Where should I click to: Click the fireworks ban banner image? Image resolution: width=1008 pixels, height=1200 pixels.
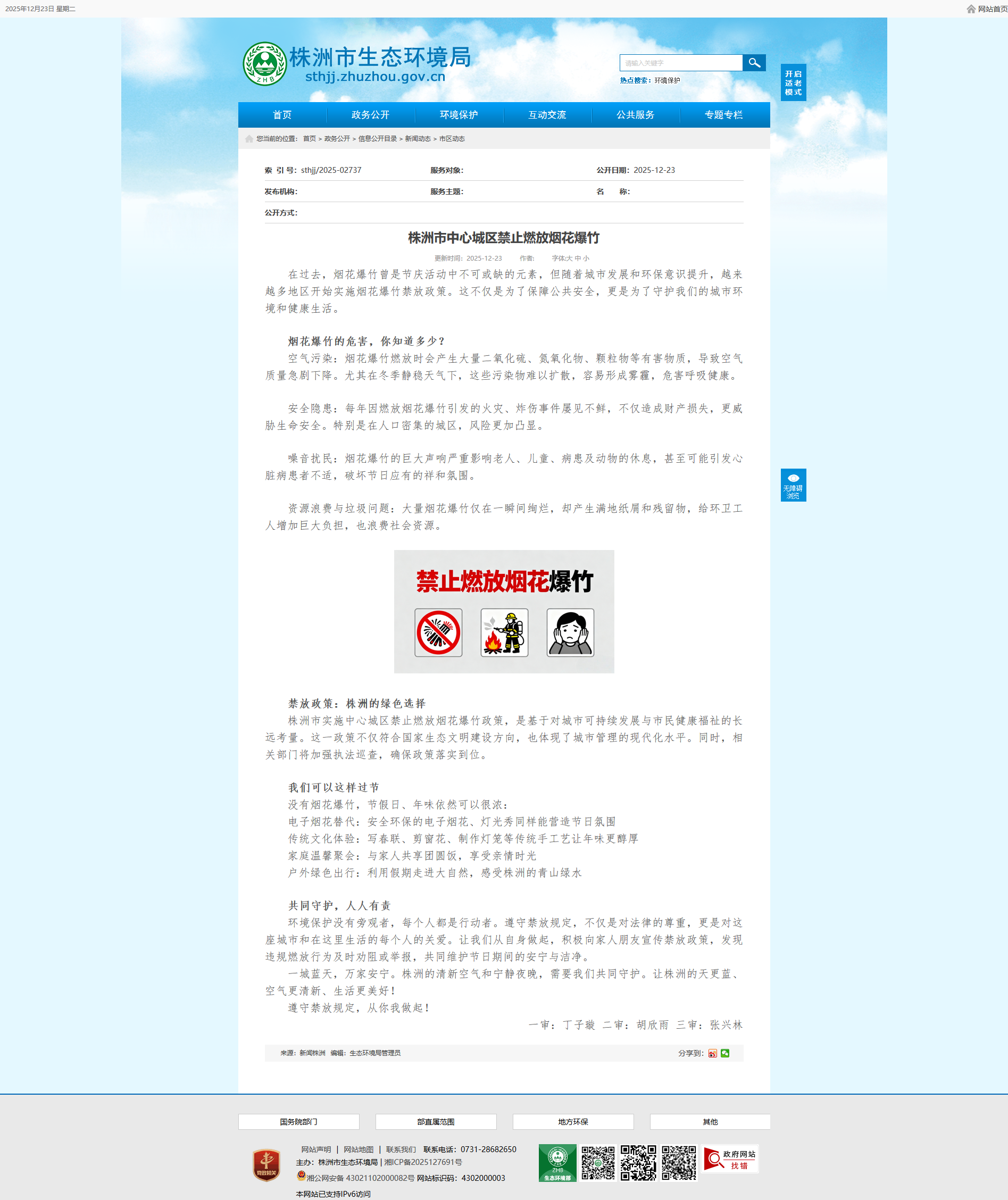pyautogui.click(x=503, y=611)
